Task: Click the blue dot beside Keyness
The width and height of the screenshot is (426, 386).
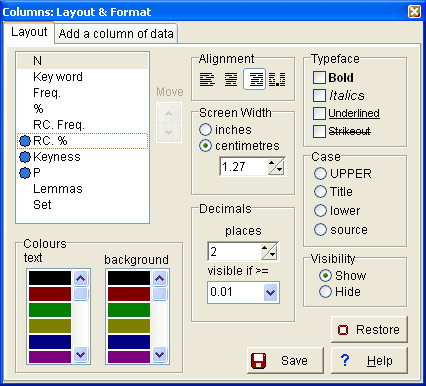Action: 25,157
